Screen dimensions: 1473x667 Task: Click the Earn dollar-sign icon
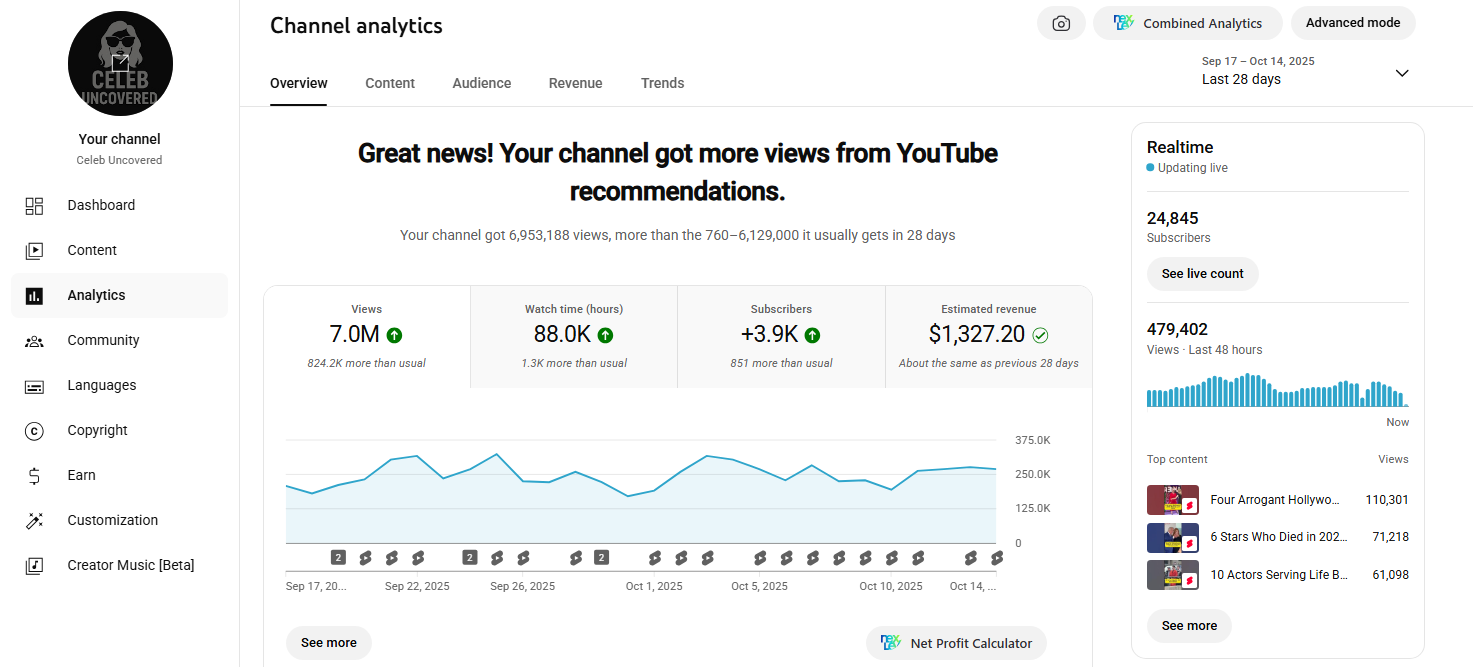(34, 476)
